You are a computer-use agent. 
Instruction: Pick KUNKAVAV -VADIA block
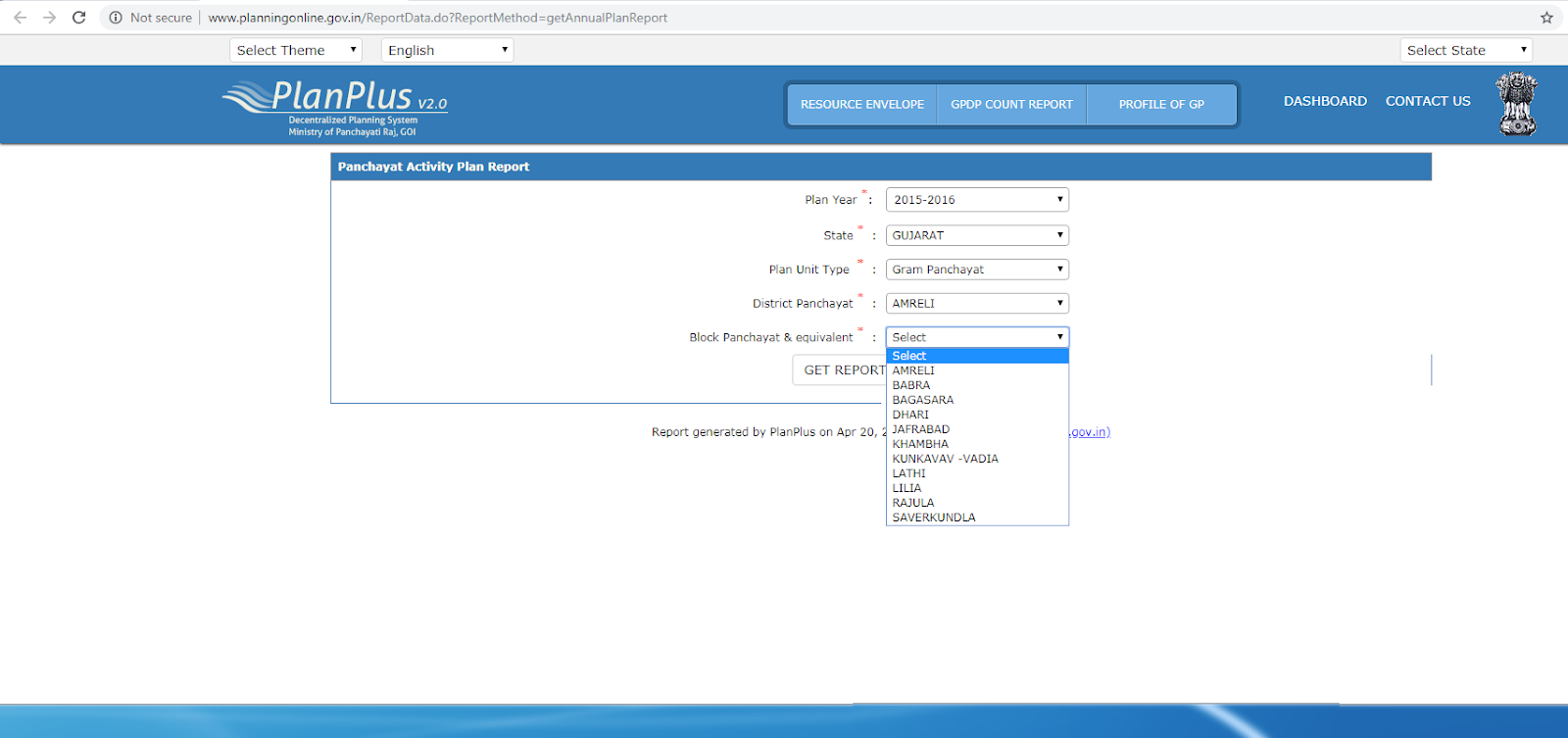(977, 459)
